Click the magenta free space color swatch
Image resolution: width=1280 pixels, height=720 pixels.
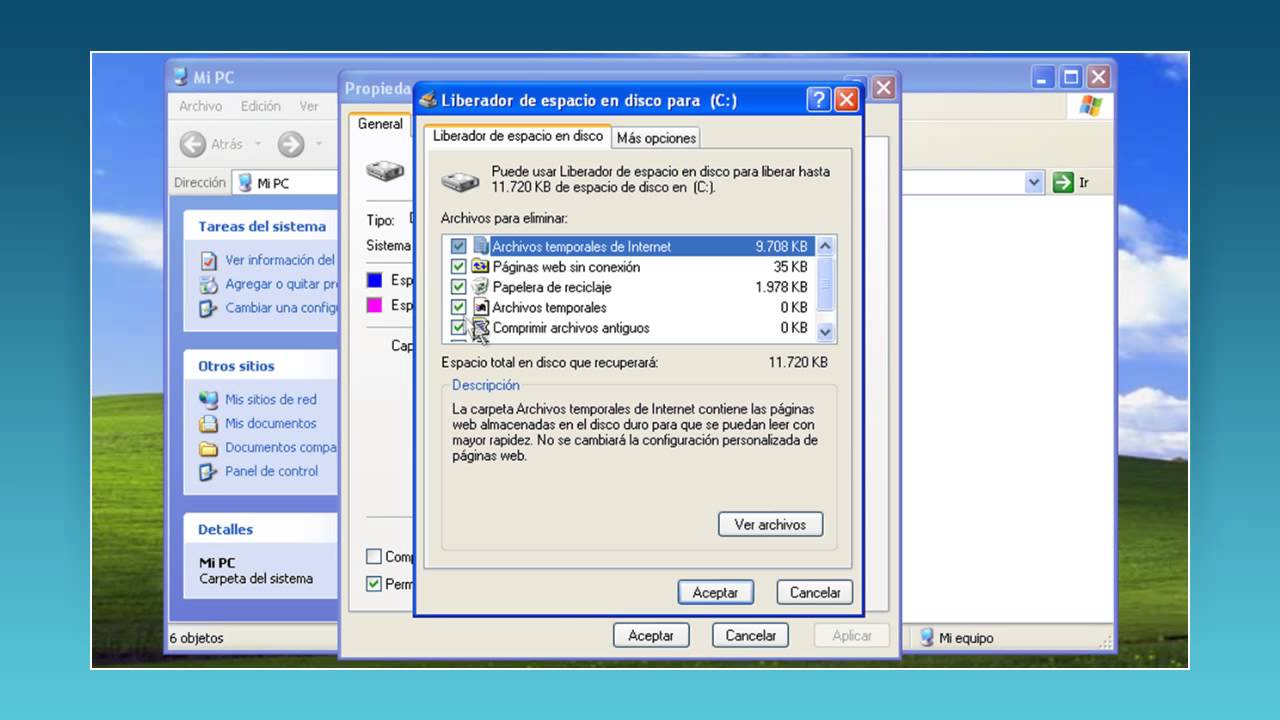click(375, 305)
